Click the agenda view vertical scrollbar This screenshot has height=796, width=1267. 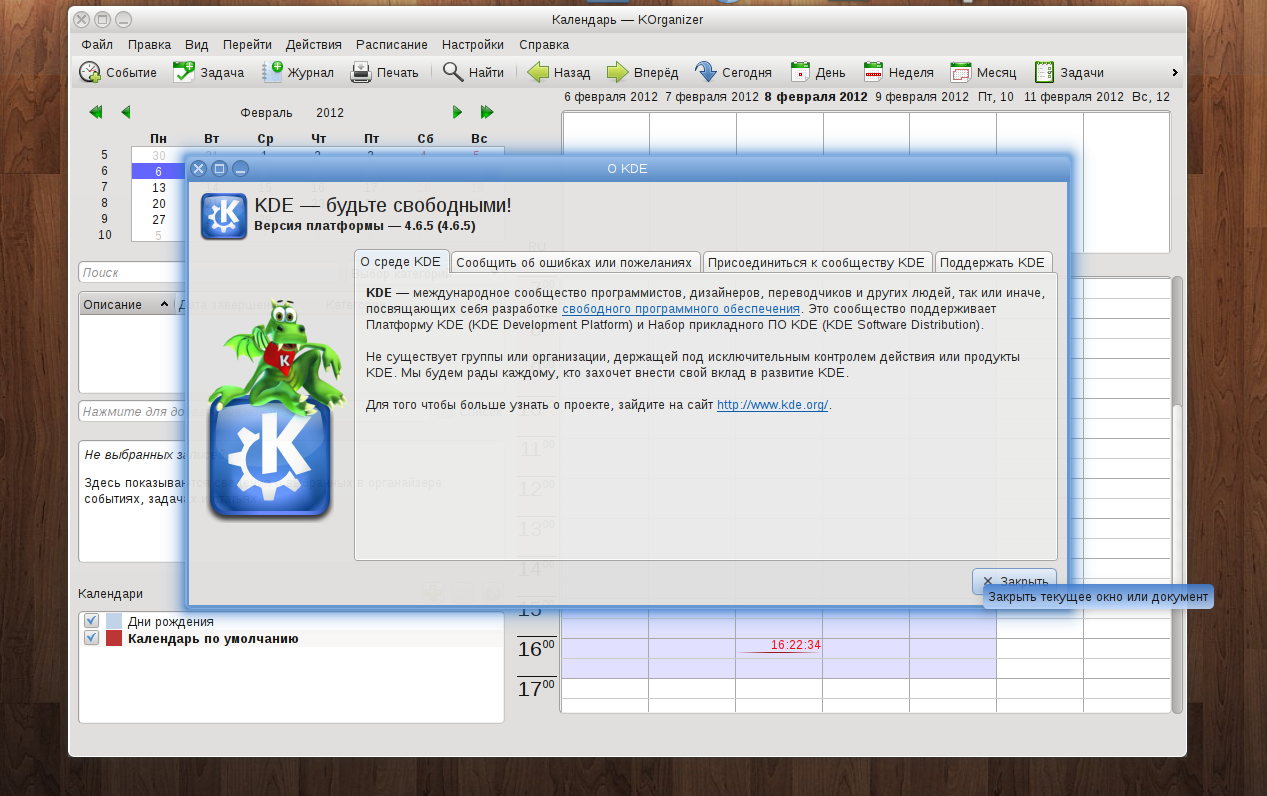(x=1177, y=494)
